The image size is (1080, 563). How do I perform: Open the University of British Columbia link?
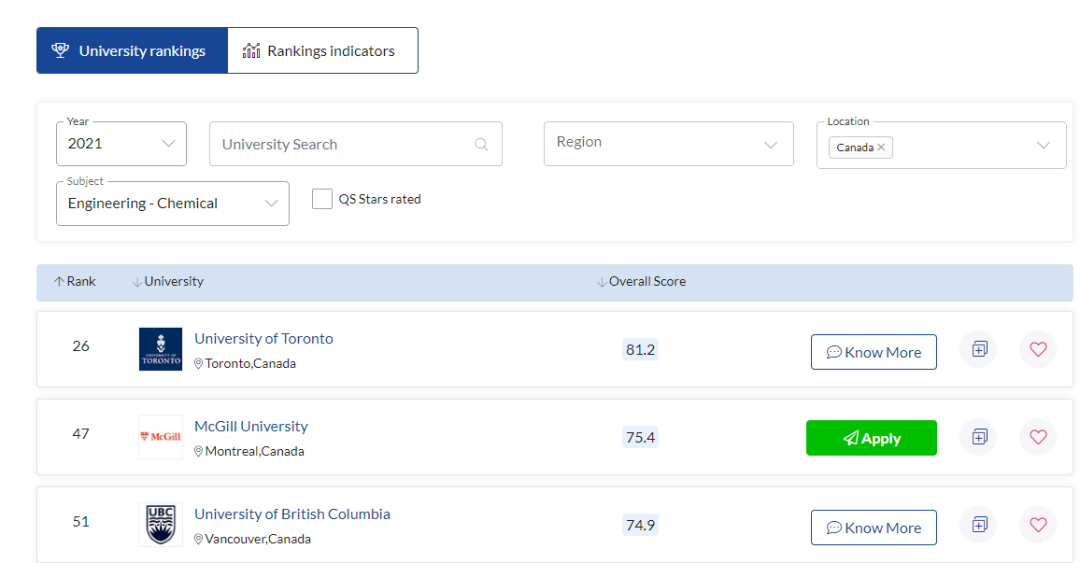pyautogui.click(x=292, y=514)
